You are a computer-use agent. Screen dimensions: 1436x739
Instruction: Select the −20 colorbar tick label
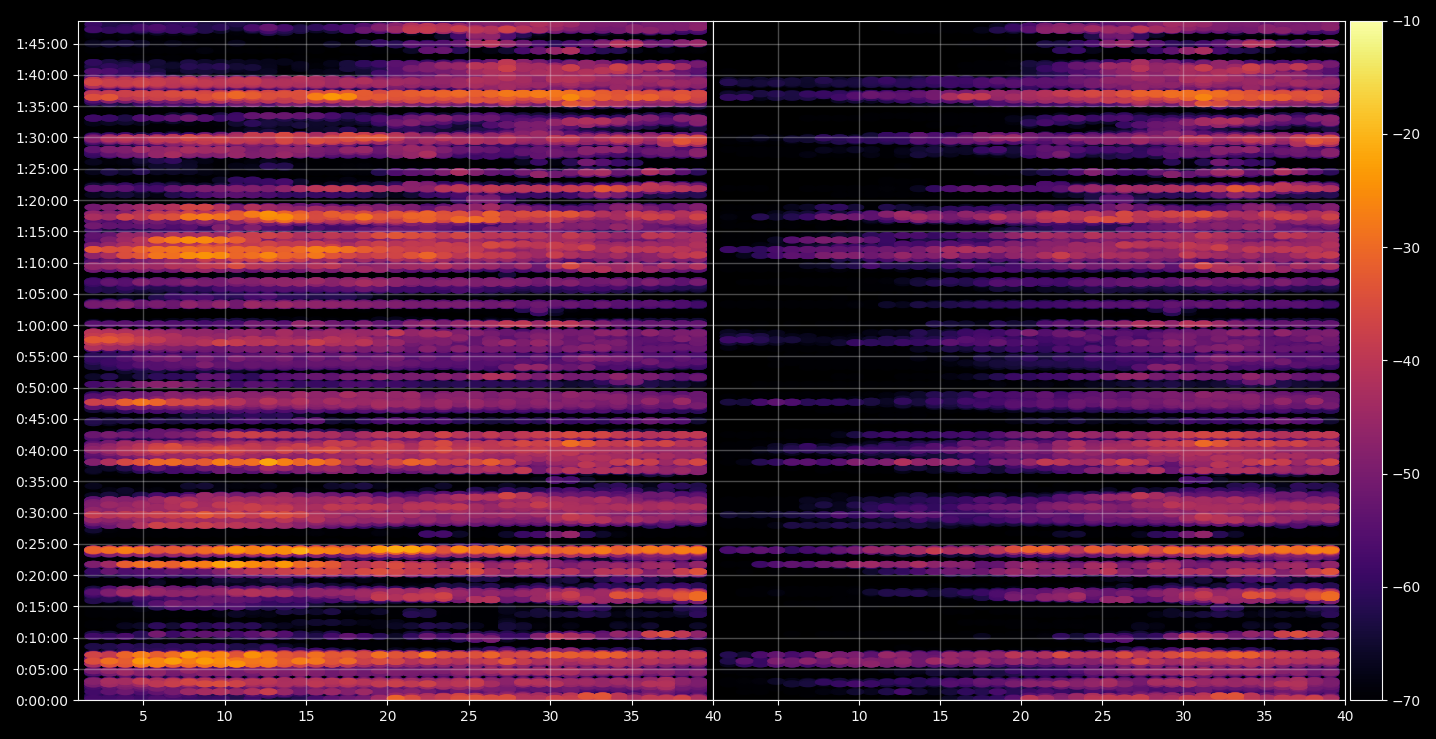[x=1404, y=135]
